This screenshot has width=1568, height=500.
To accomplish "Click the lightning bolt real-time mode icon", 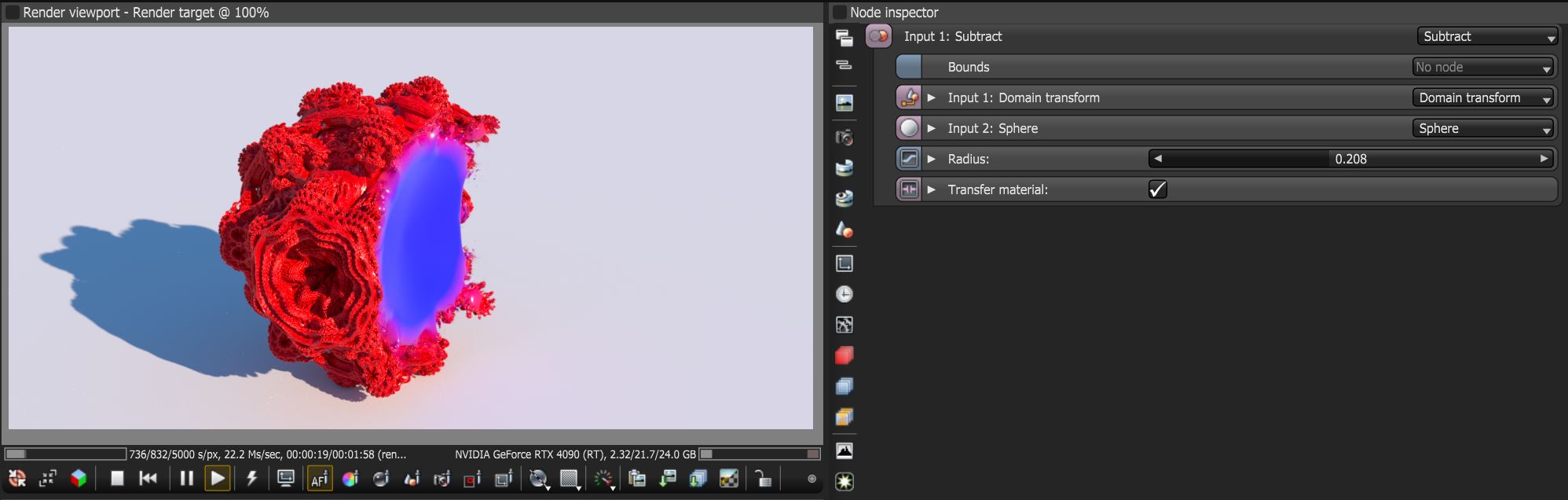I will click(252, 478).
